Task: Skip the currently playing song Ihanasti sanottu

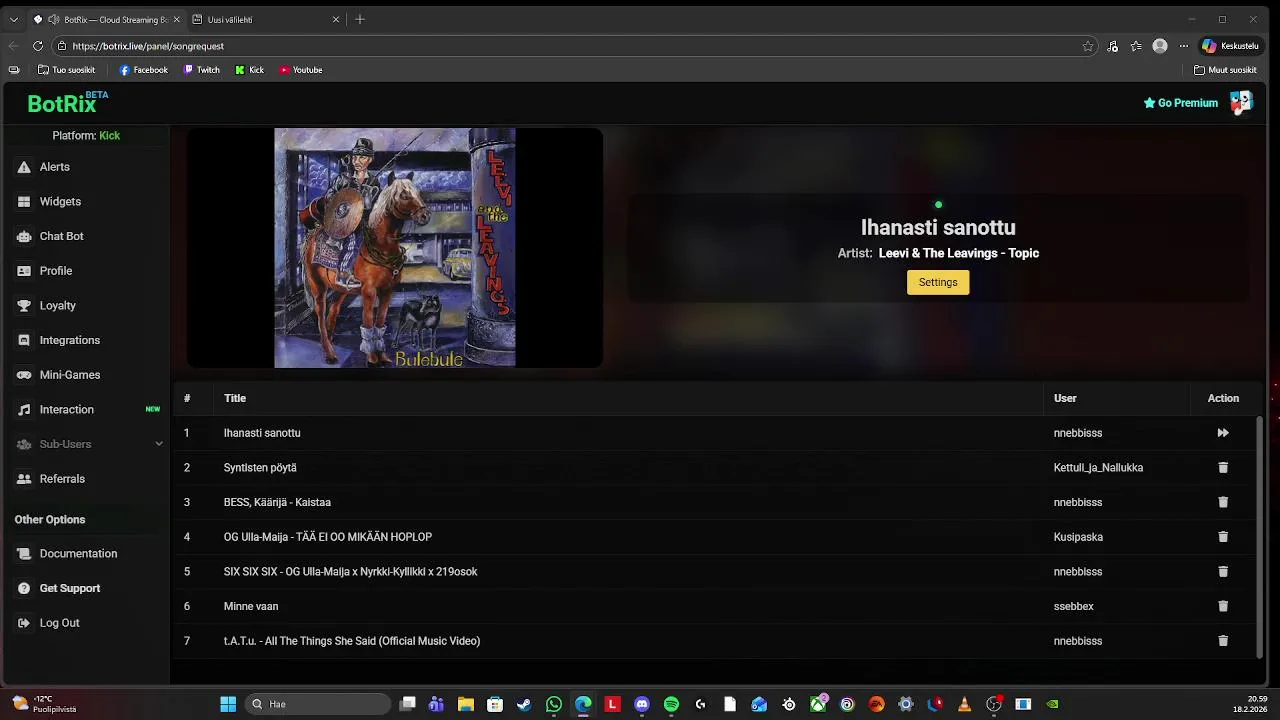Action: point(1222,433)
